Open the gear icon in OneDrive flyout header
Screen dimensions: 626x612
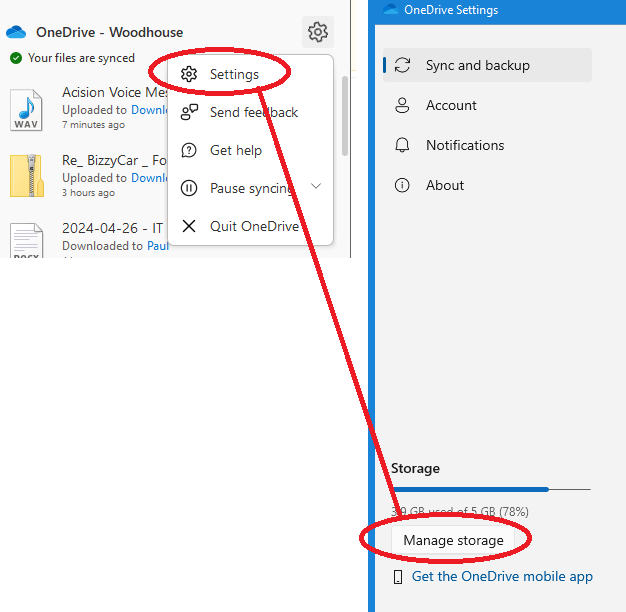318,32
